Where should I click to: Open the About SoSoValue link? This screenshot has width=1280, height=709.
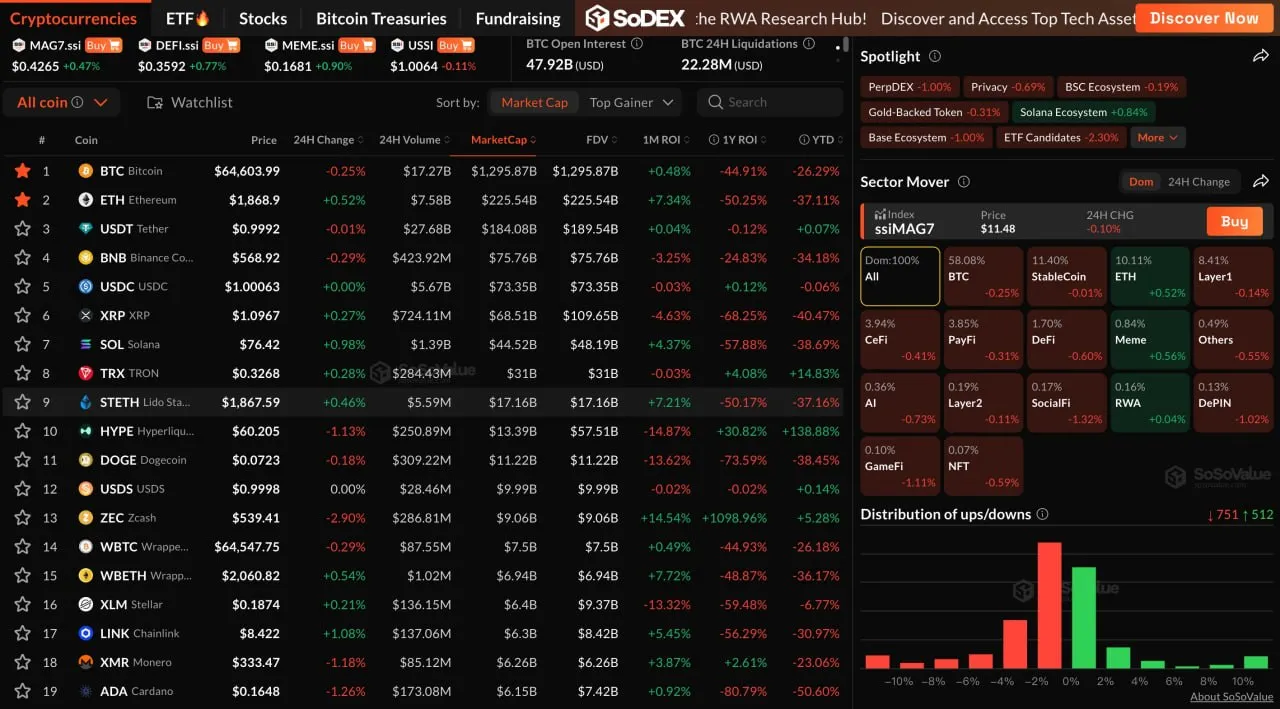coord(1231,697)
